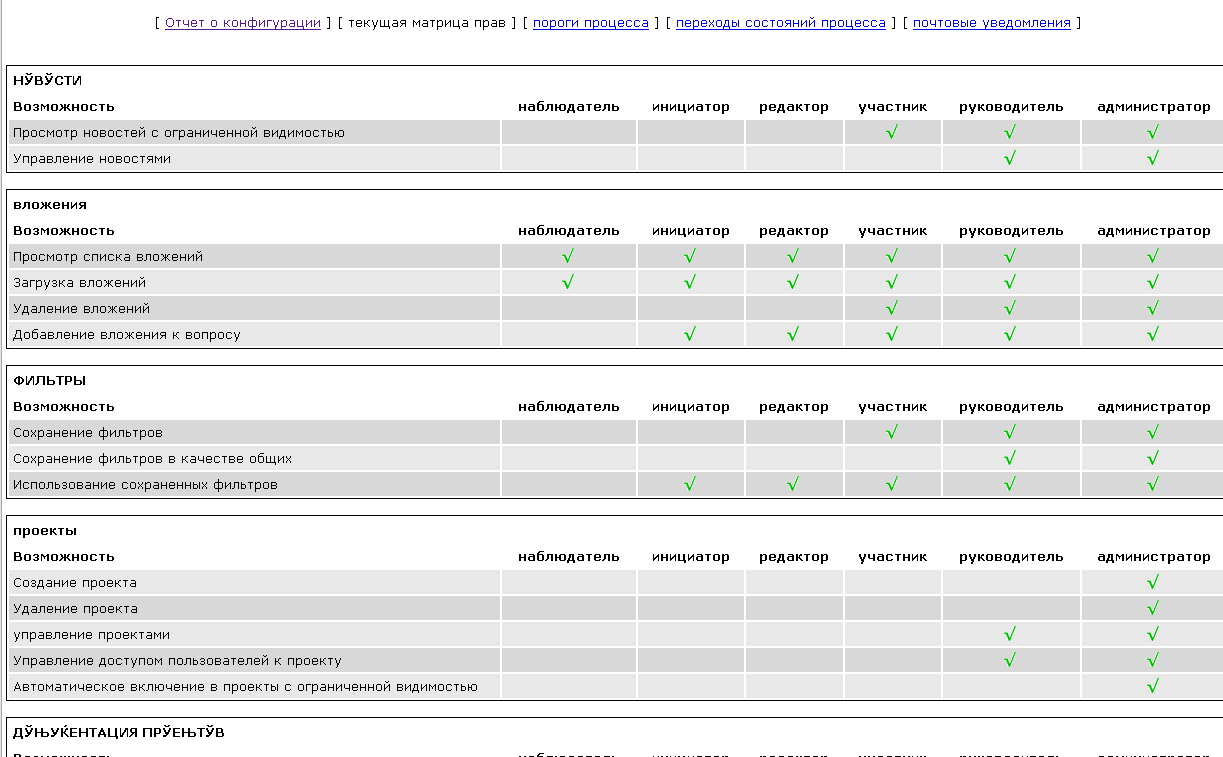Click the проекты section heading
Viewport: 1223px width, 757px height.
click(x=45, y=530)
